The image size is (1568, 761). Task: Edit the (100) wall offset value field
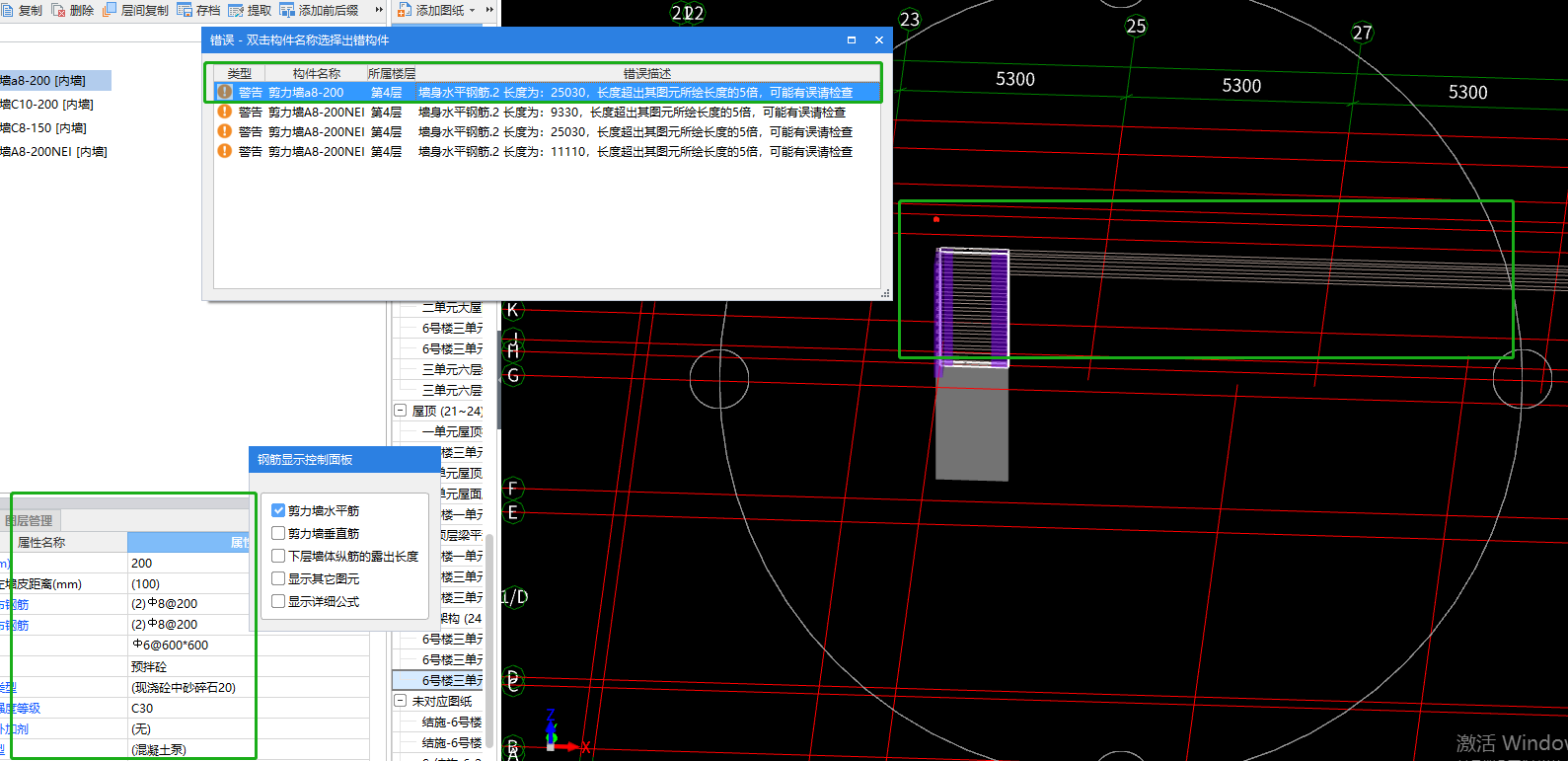(x=188, y=583)
